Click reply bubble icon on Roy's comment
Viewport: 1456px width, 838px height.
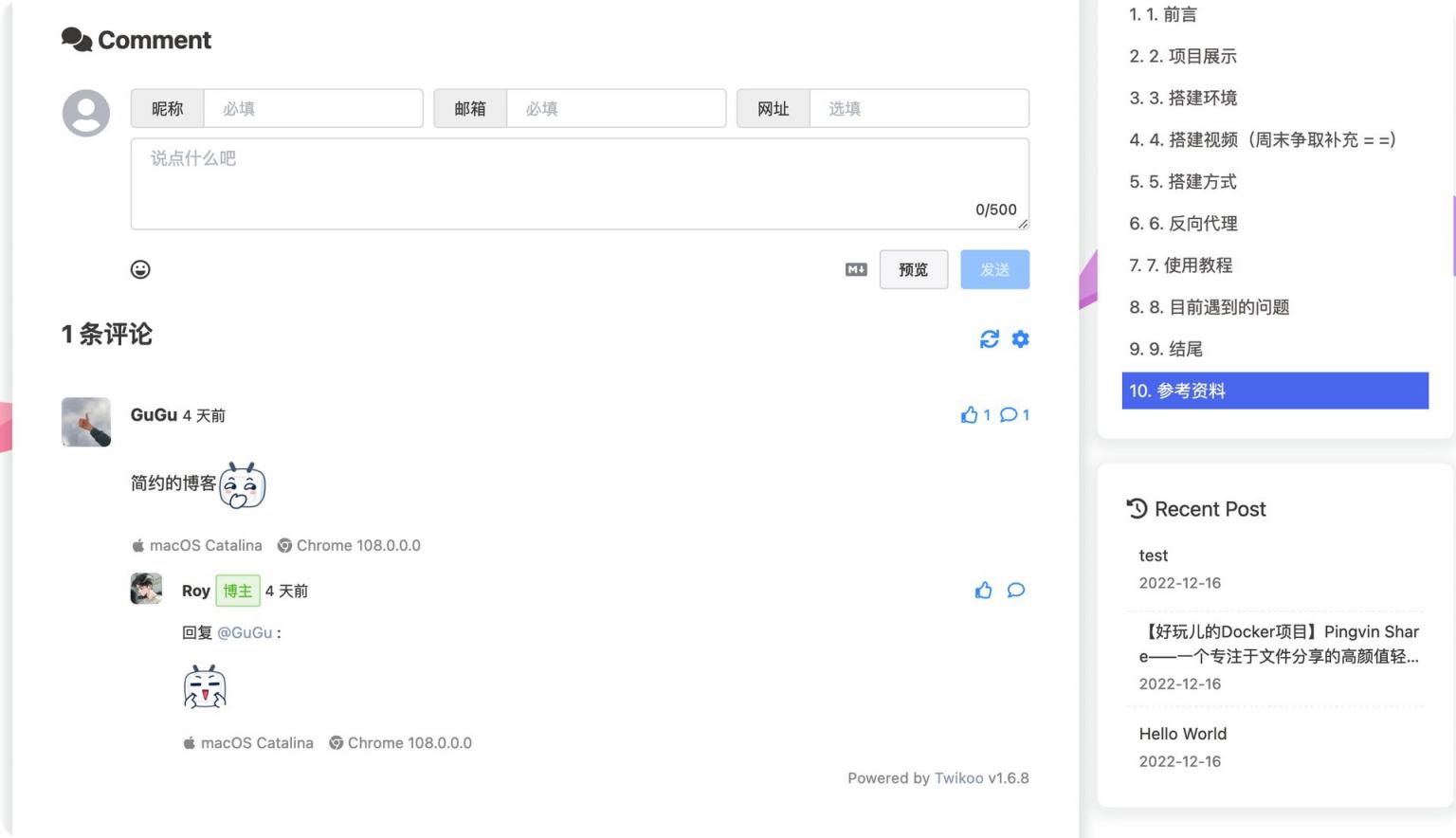(1015, 591)
